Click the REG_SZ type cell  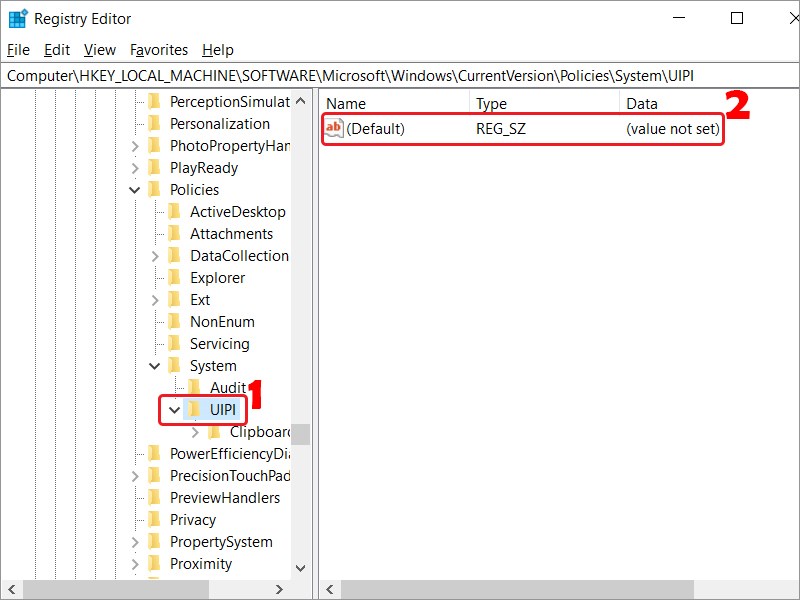tap(501, 129)
